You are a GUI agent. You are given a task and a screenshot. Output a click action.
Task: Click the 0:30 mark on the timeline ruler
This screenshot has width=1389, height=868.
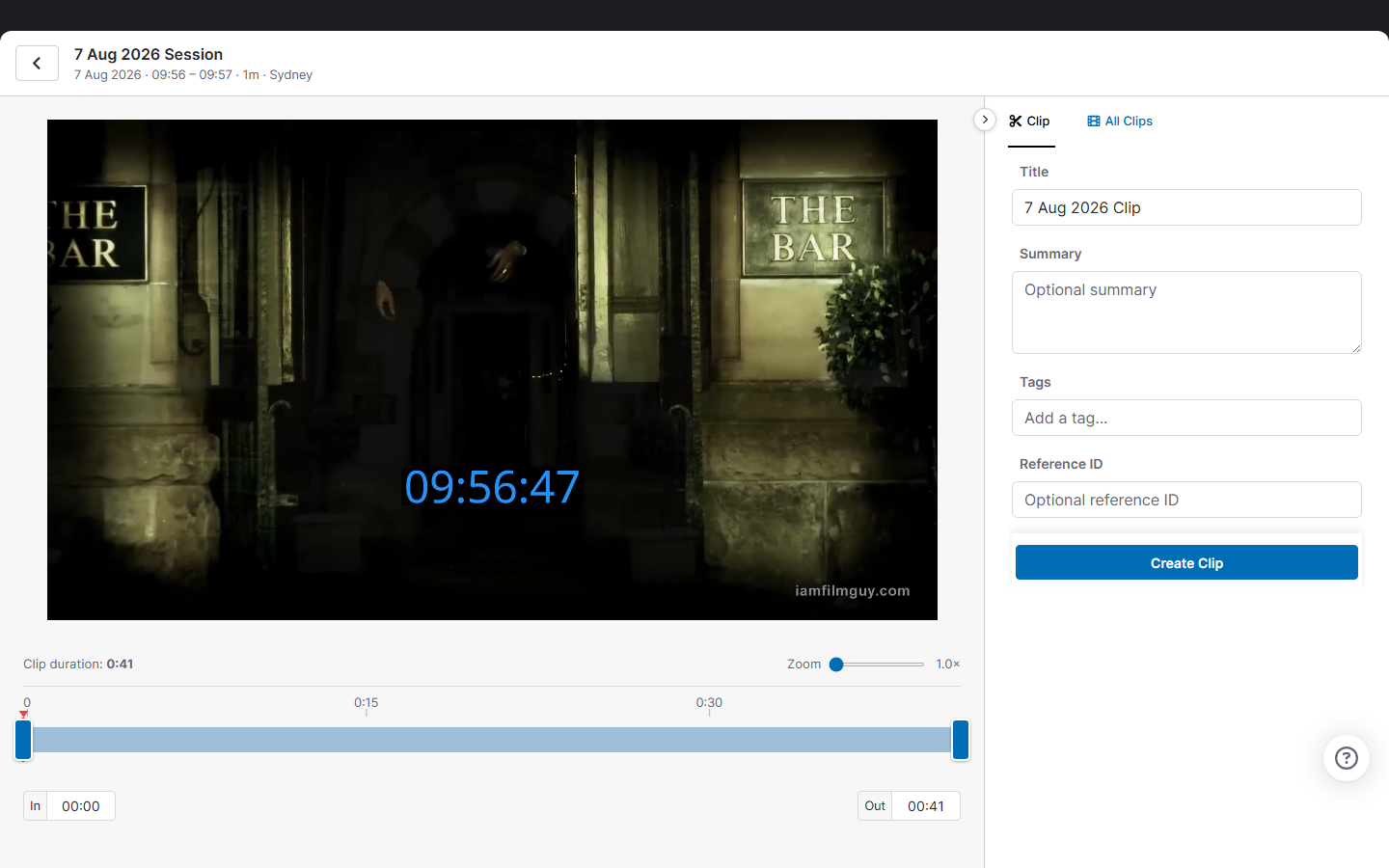pyautogui.click(x=709, y=703)
